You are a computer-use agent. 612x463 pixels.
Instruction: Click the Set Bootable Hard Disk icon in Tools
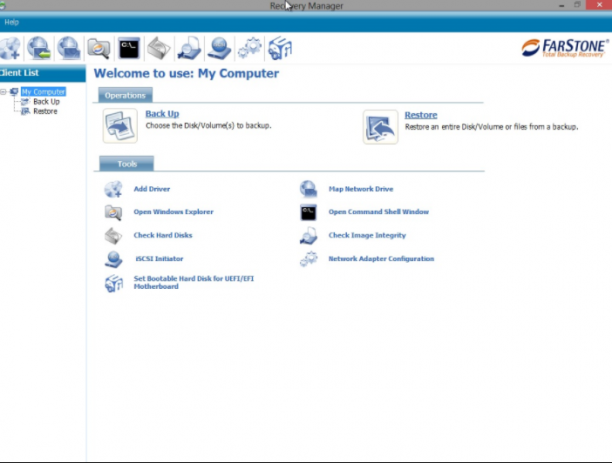click(114, 283)
